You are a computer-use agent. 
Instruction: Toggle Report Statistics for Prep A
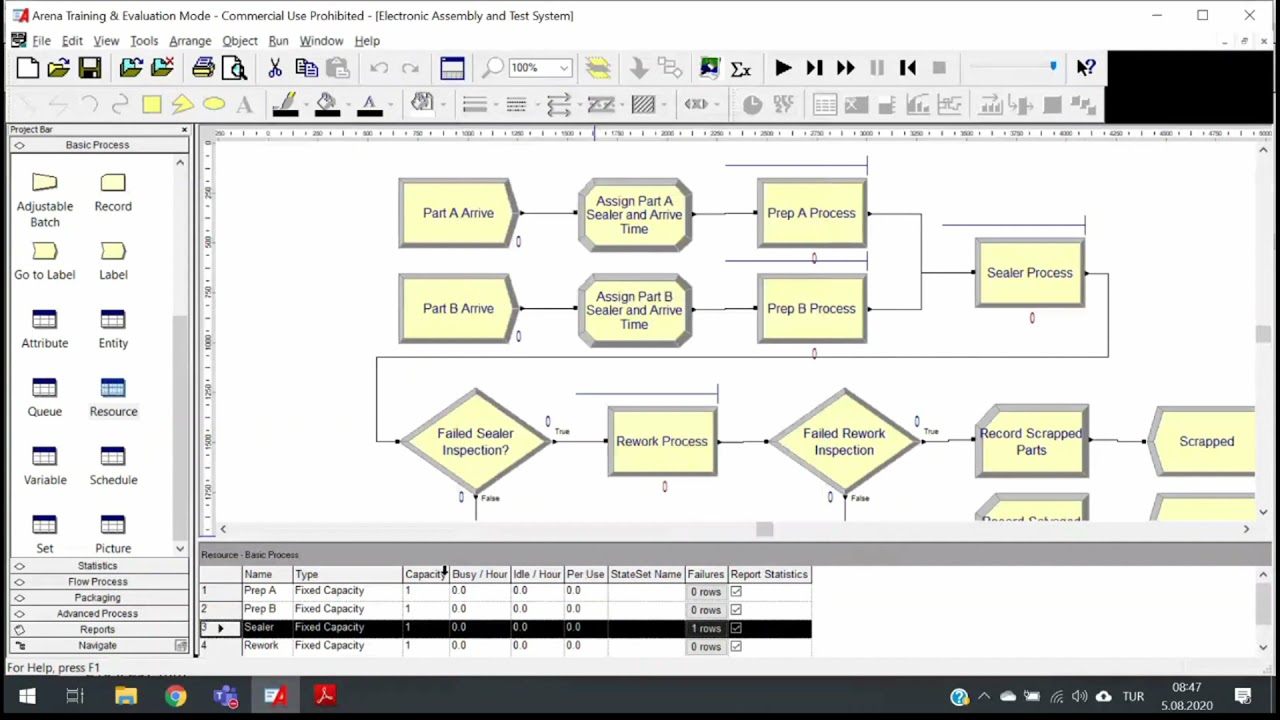click(736, 592)
